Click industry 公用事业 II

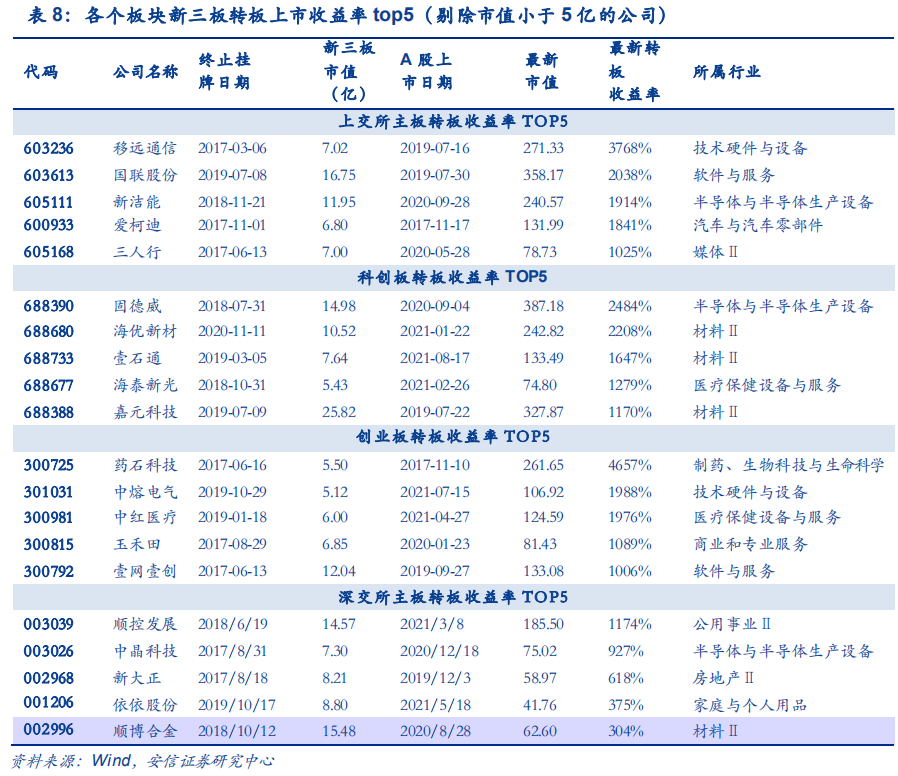tap(732, 624)
